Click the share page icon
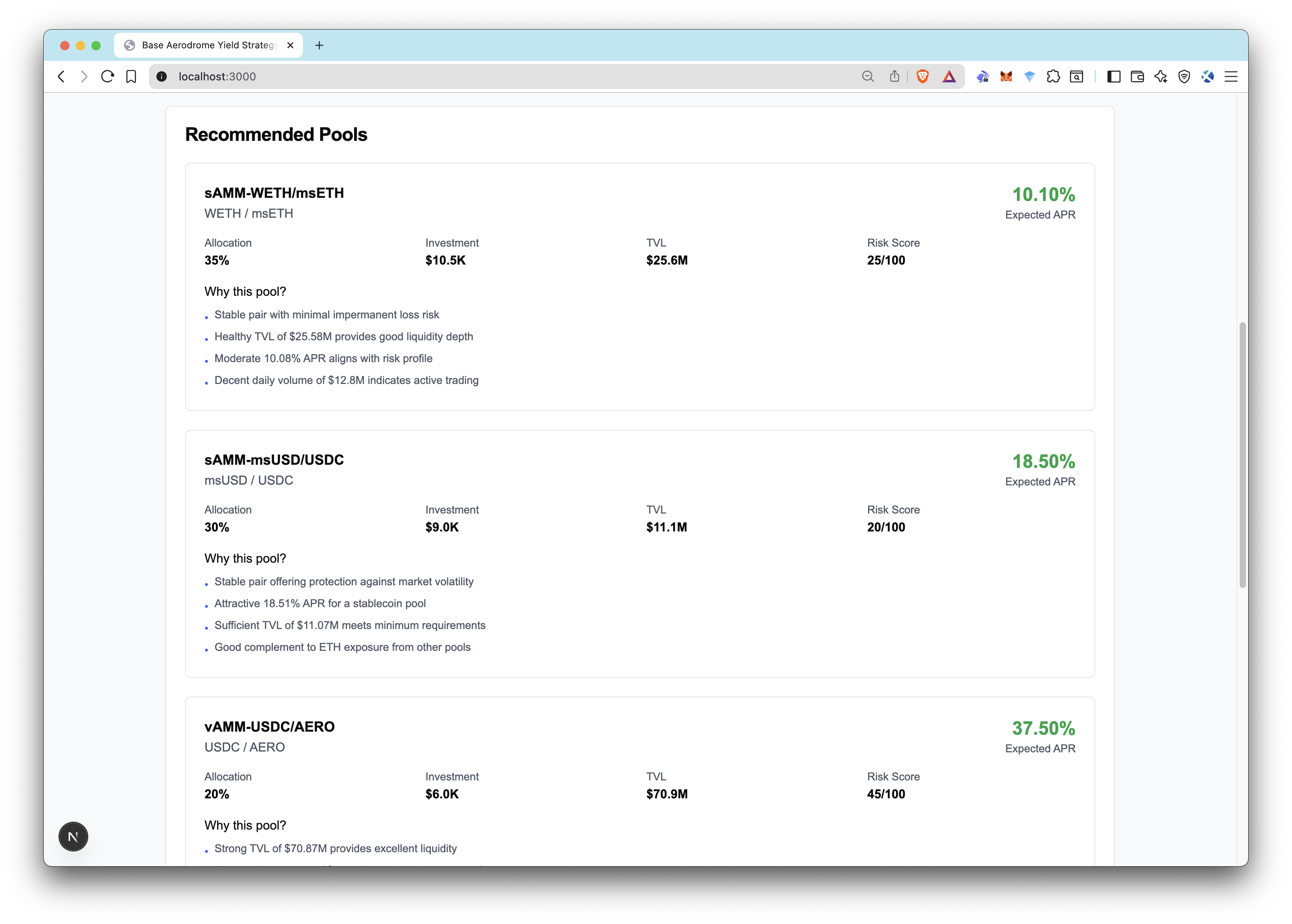Viewport: 1292px width, 924px height. click(894, 76)
